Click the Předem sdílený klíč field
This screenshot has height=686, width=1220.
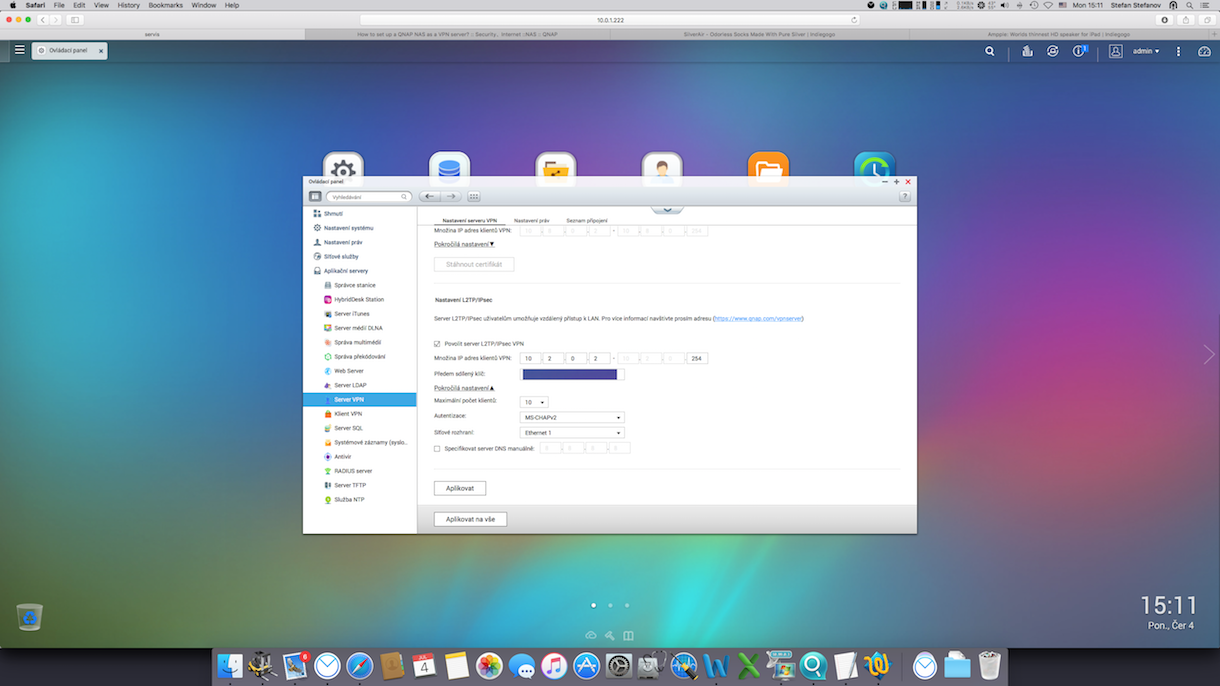point(569,374)
